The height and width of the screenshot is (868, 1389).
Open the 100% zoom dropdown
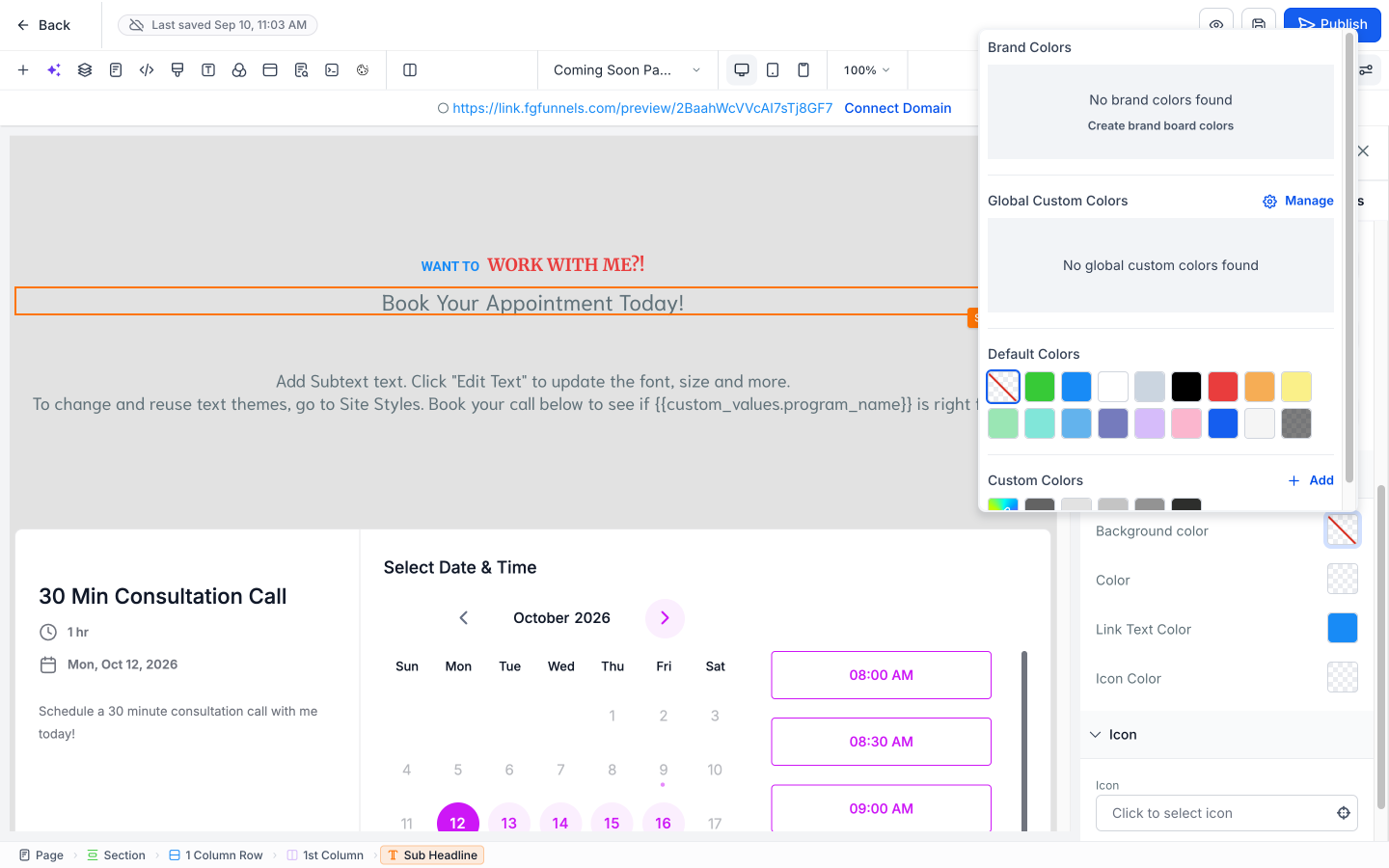866,69
